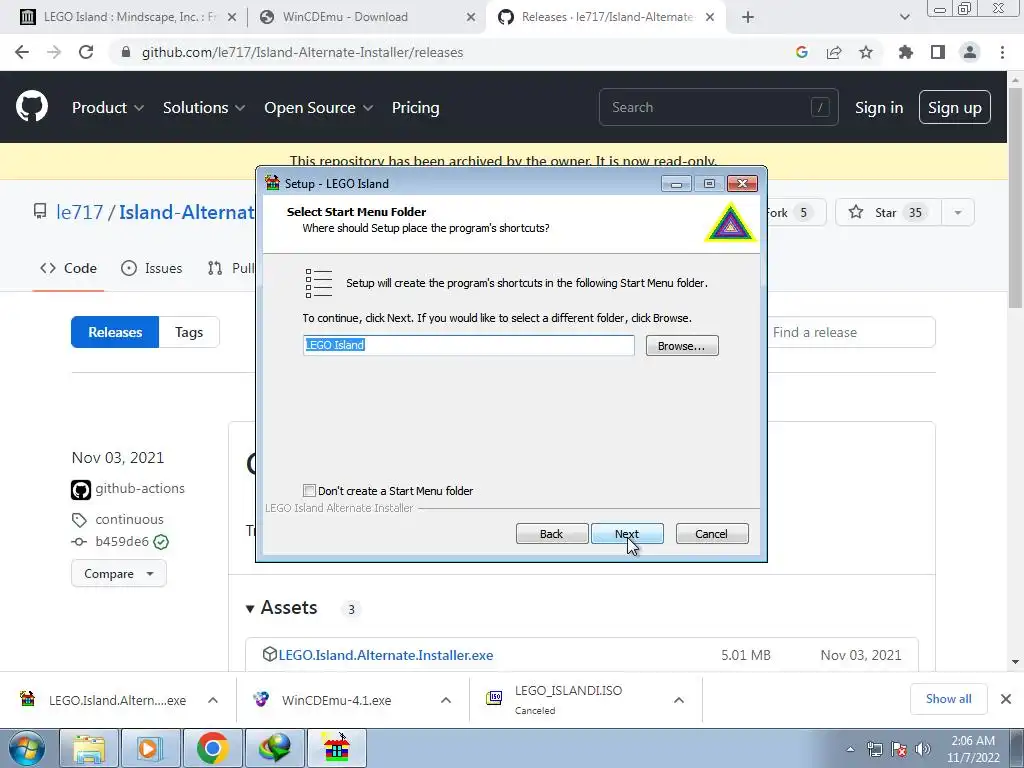Click the Chrome taskbar icon
The image size is (1024, 768).
212,748
